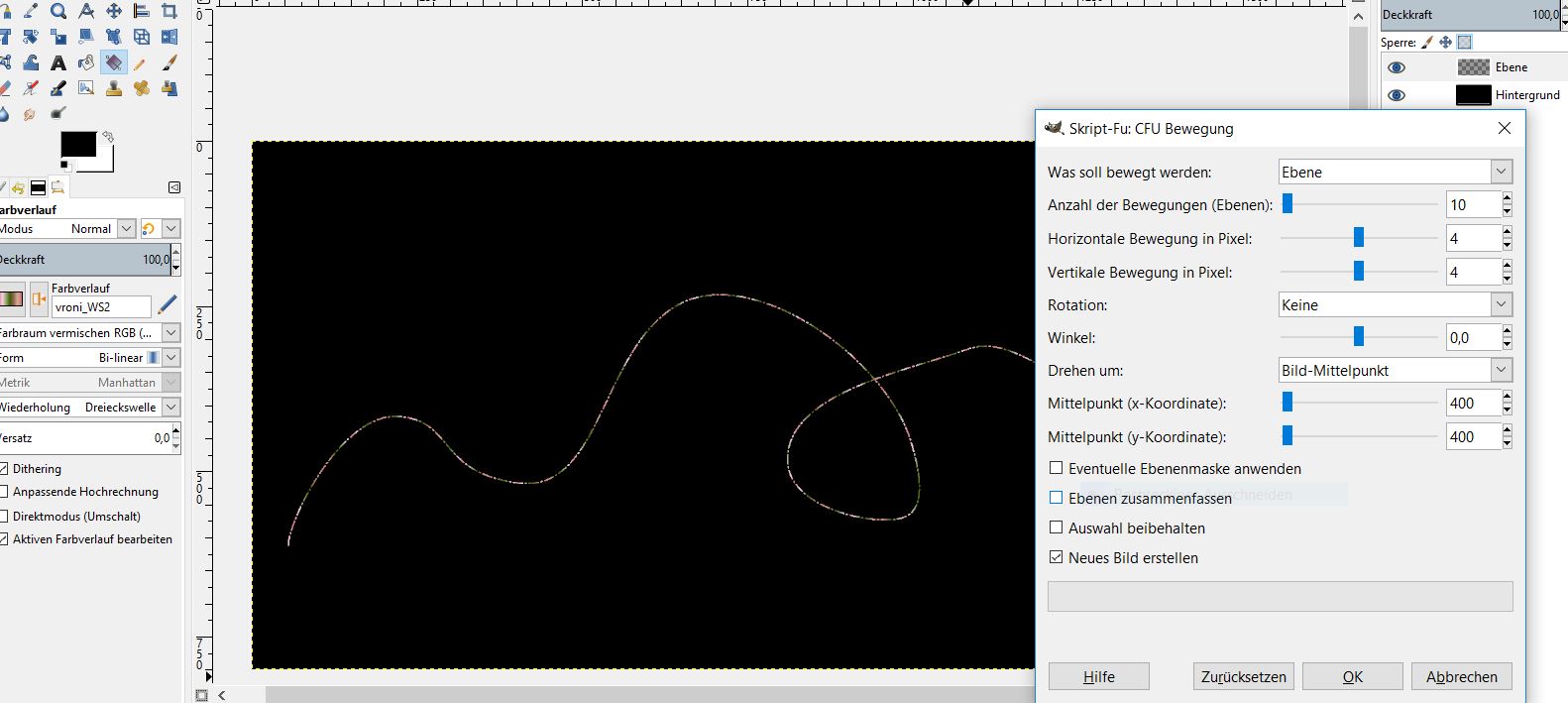Select the Ink tool
Viewport: 1568px width, 703px height.
click(x=58, y=88)
